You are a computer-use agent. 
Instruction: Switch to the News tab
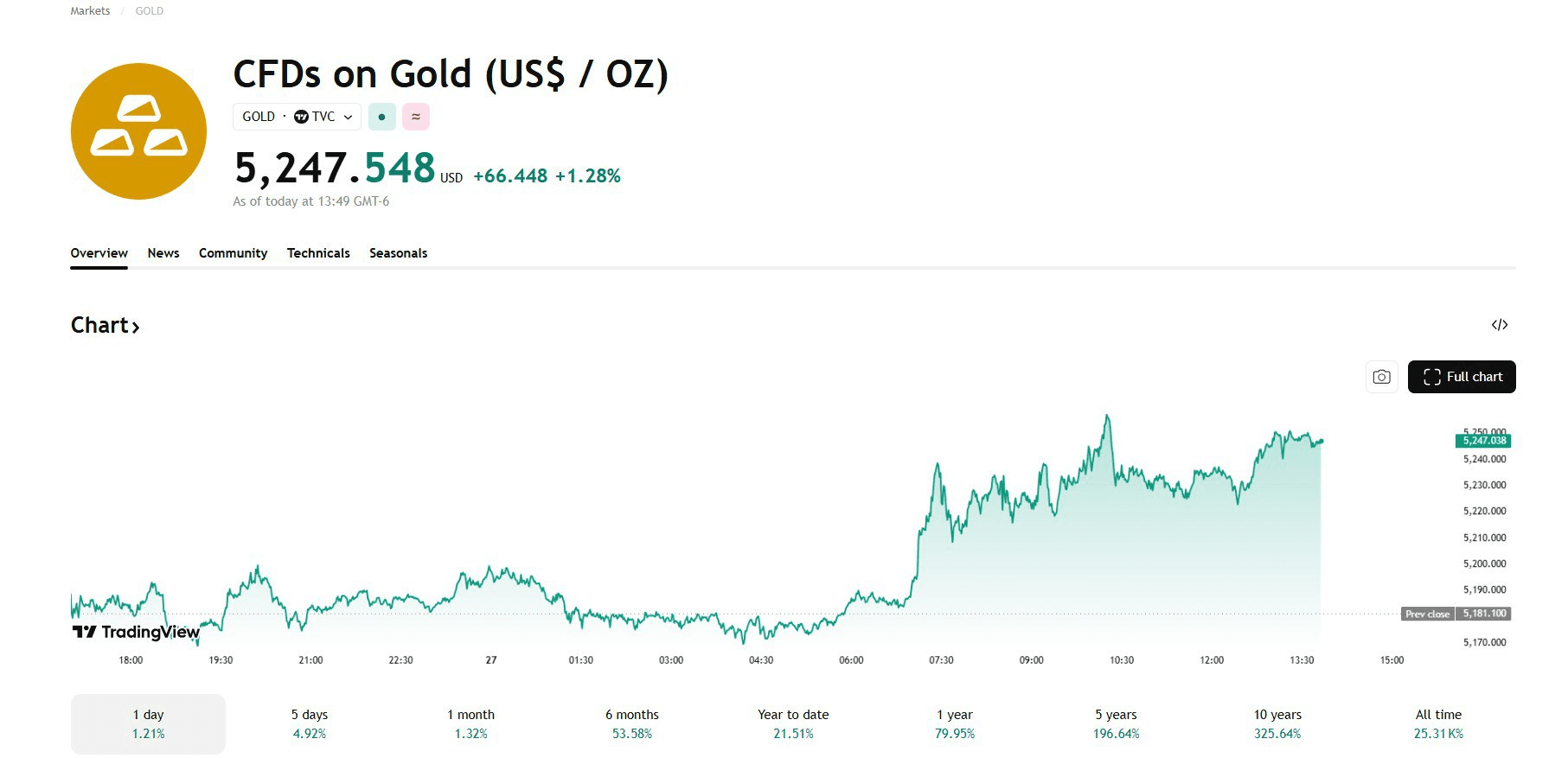pos(163,253)
